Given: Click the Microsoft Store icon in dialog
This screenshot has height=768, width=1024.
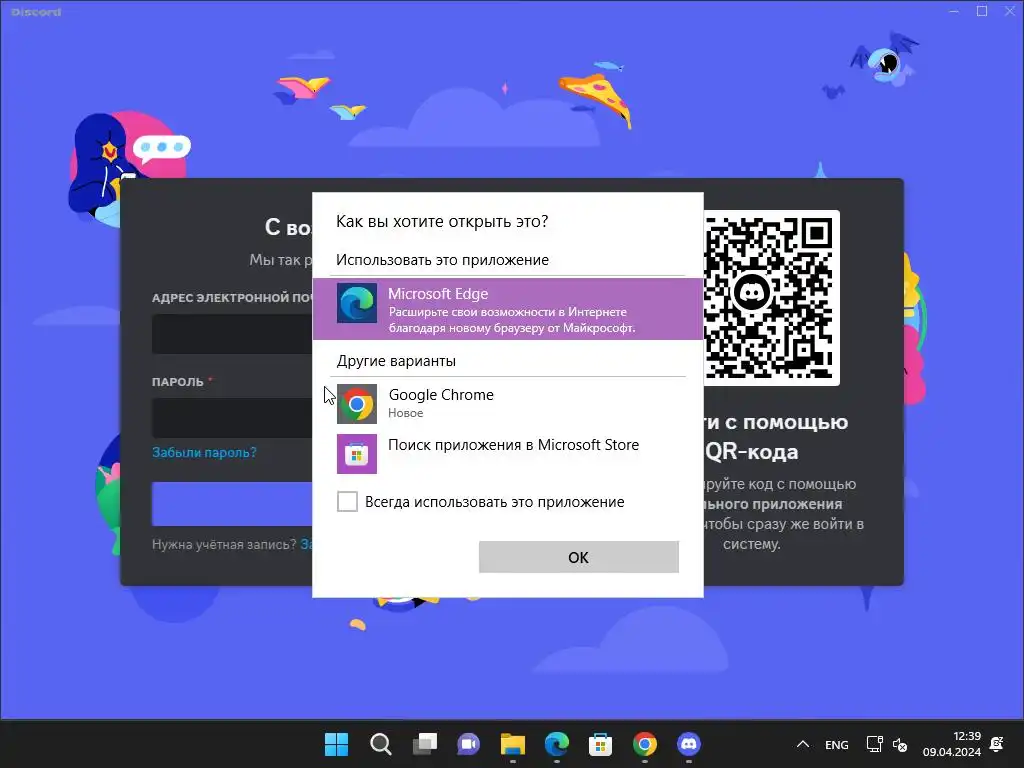Looking at the screenshot, I should (357, 454).
